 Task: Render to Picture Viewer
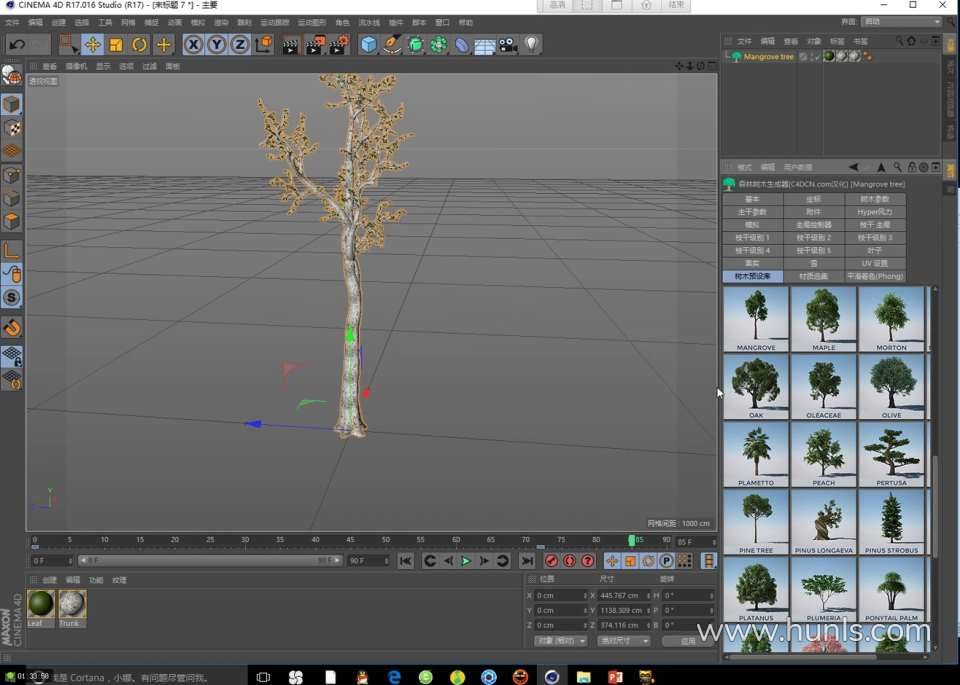coord(315,45)
